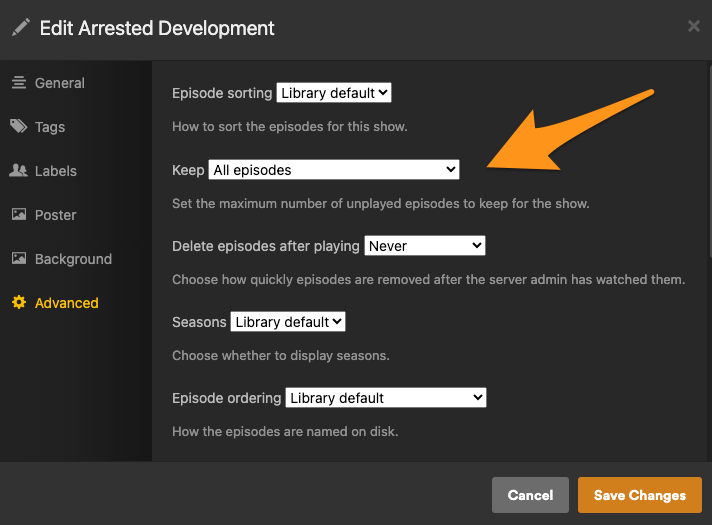Click the Save Changes button

[x=639, y=495]
